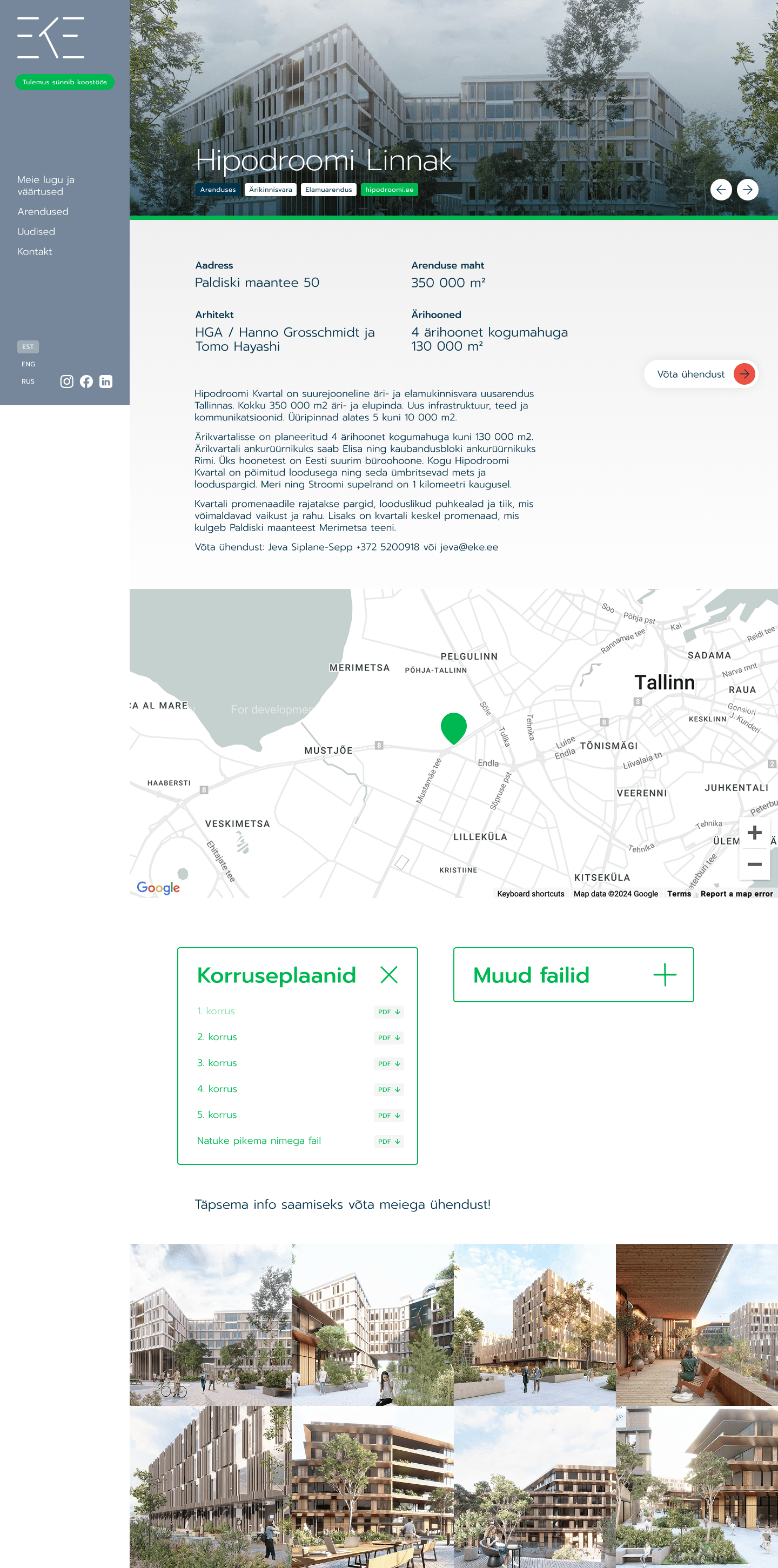Open the Natuke pikema nimega fail link
This screenshot has height=1568, width=778.
coord(259,1141)
